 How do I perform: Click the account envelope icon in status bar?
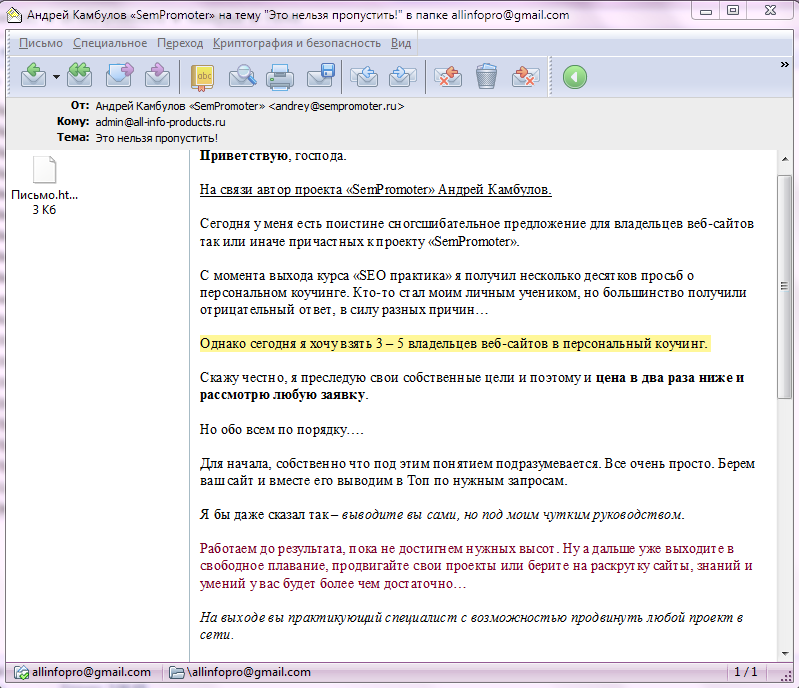(21, 673)
